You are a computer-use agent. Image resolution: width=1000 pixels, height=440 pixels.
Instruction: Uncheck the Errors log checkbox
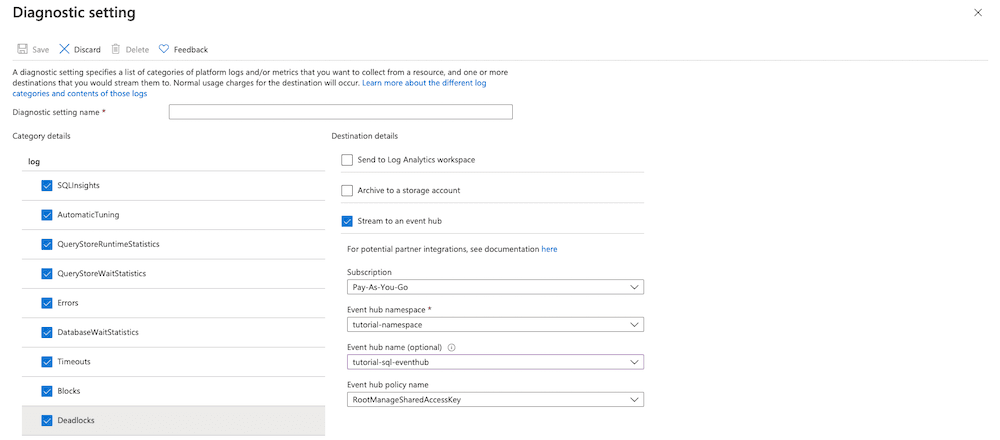pos(47,303)
